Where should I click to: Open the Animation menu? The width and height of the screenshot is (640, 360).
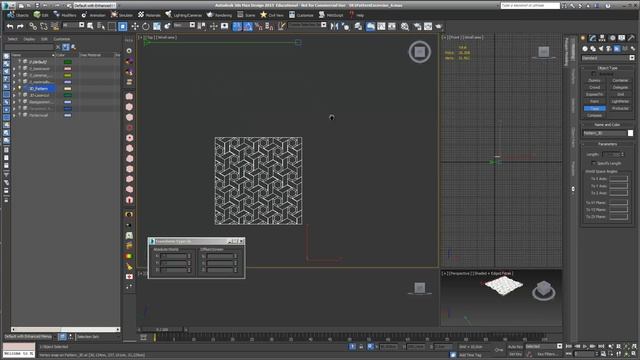tap(93, 15)
